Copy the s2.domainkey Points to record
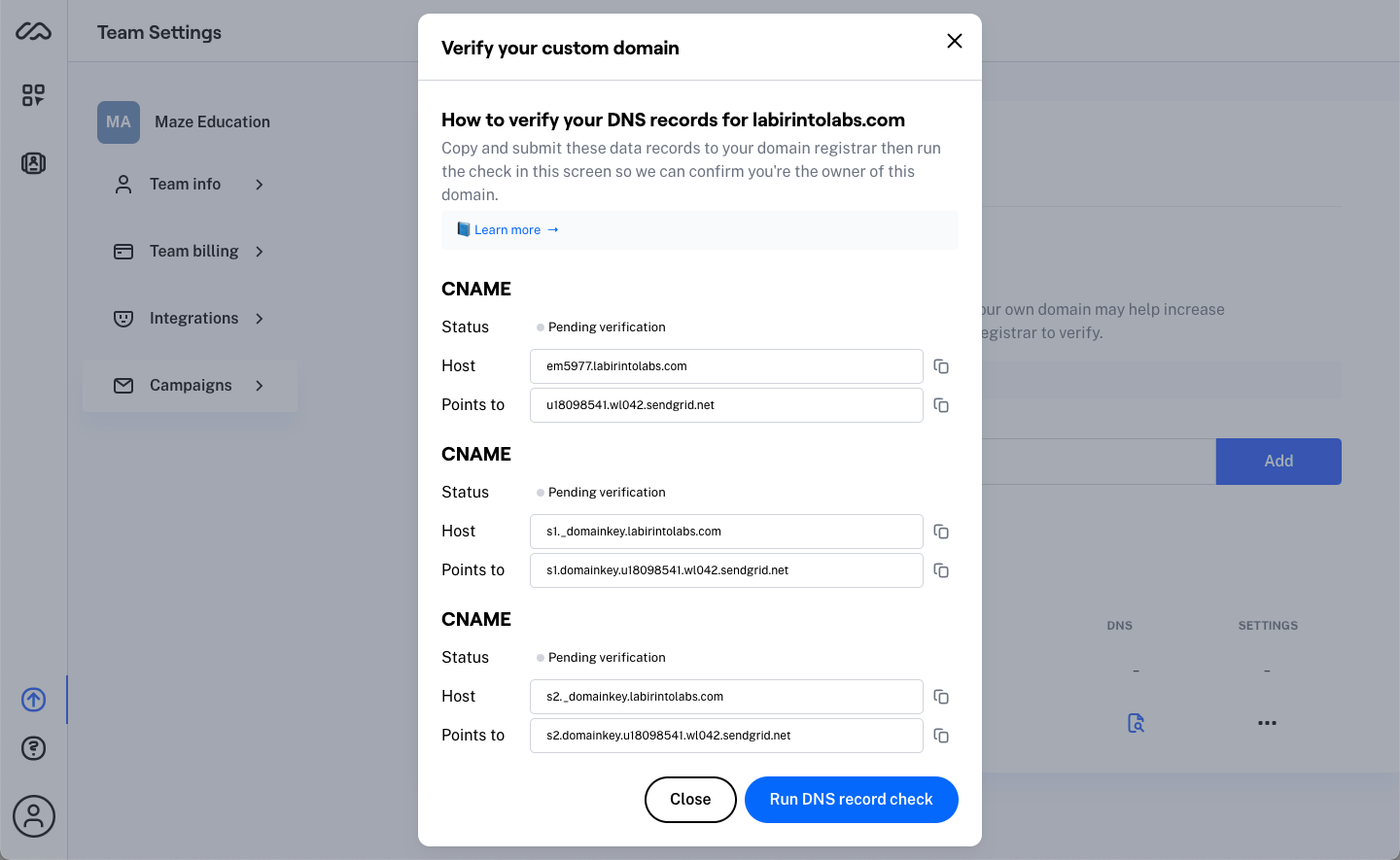This screenshot has height=860, width=1400. point(941,736)
